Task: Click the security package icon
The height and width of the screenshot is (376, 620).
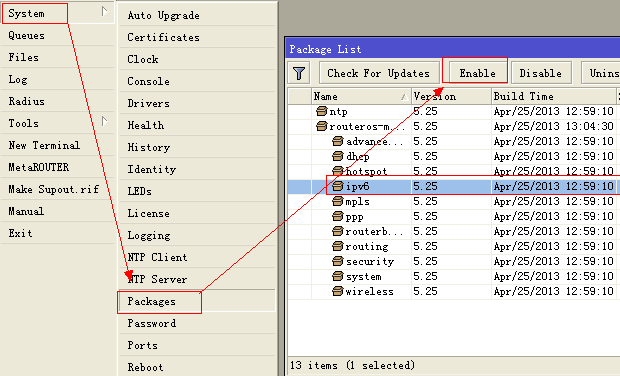Action: [x=338, y=261]
